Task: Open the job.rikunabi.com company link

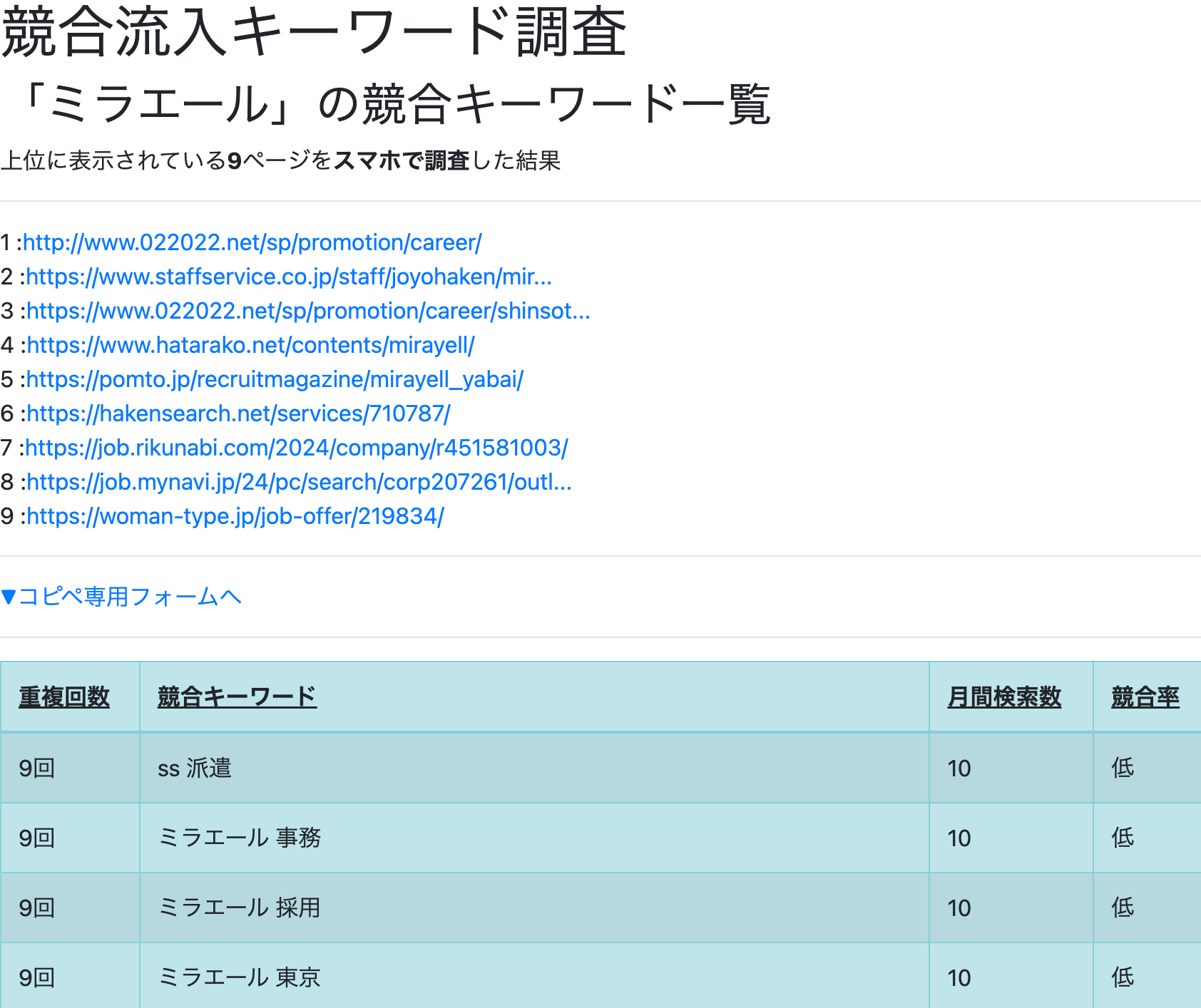Action: coord(297,448)
